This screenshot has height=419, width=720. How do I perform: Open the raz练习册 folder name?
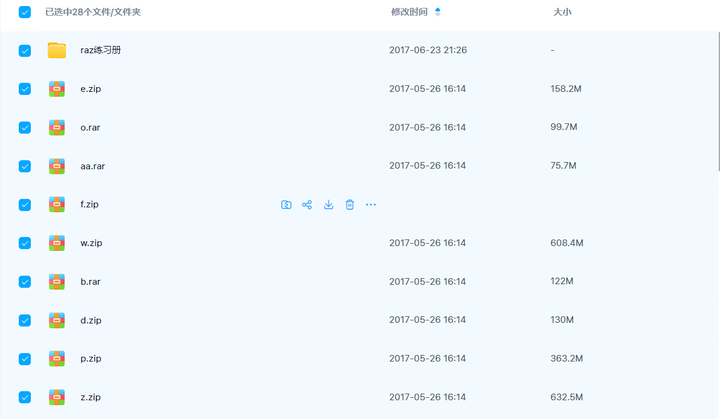click(x=101, y=50)
